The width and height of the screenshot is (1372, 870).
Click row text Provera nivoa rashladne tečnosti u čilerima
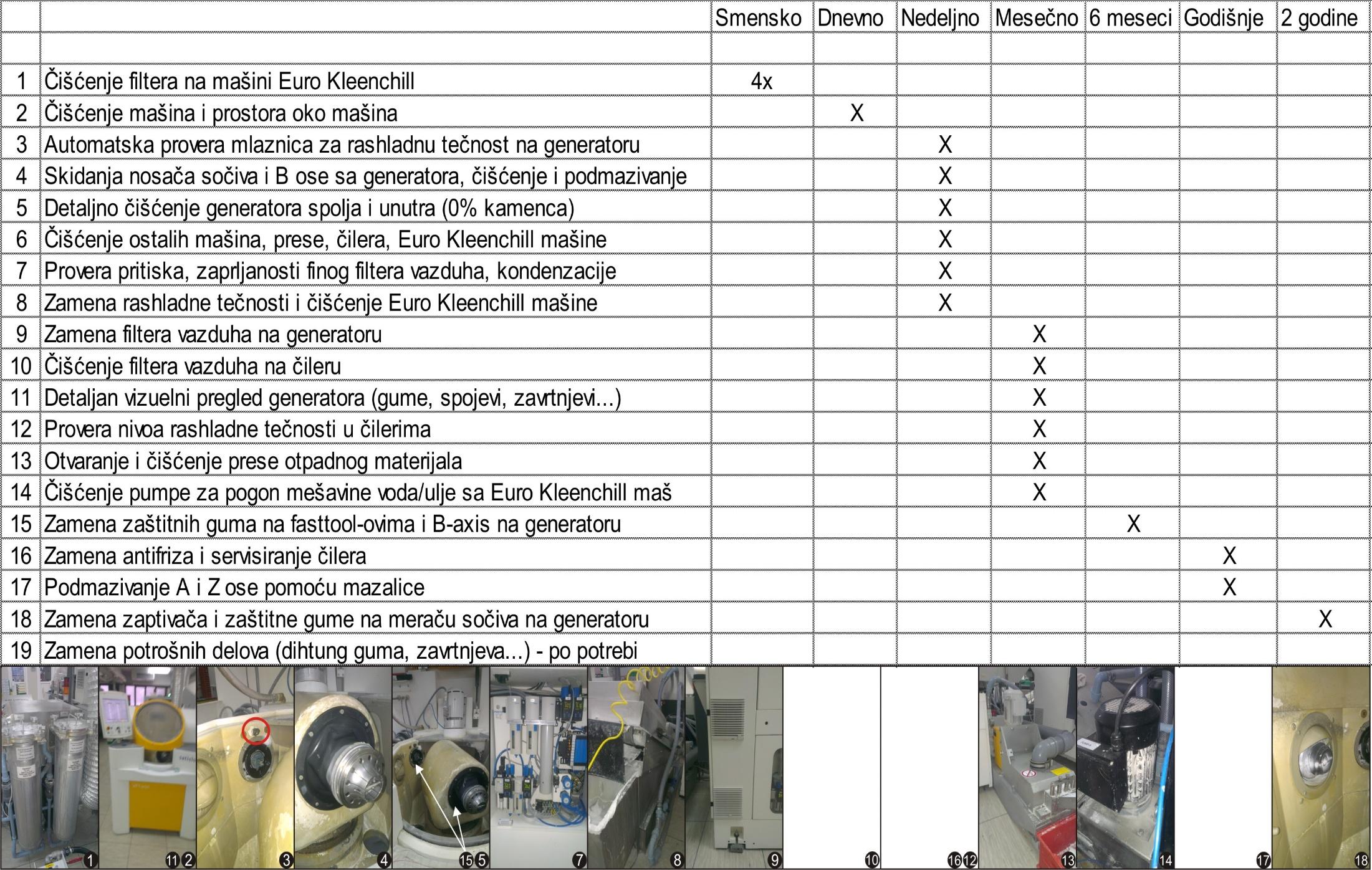[x=237, y=429]
